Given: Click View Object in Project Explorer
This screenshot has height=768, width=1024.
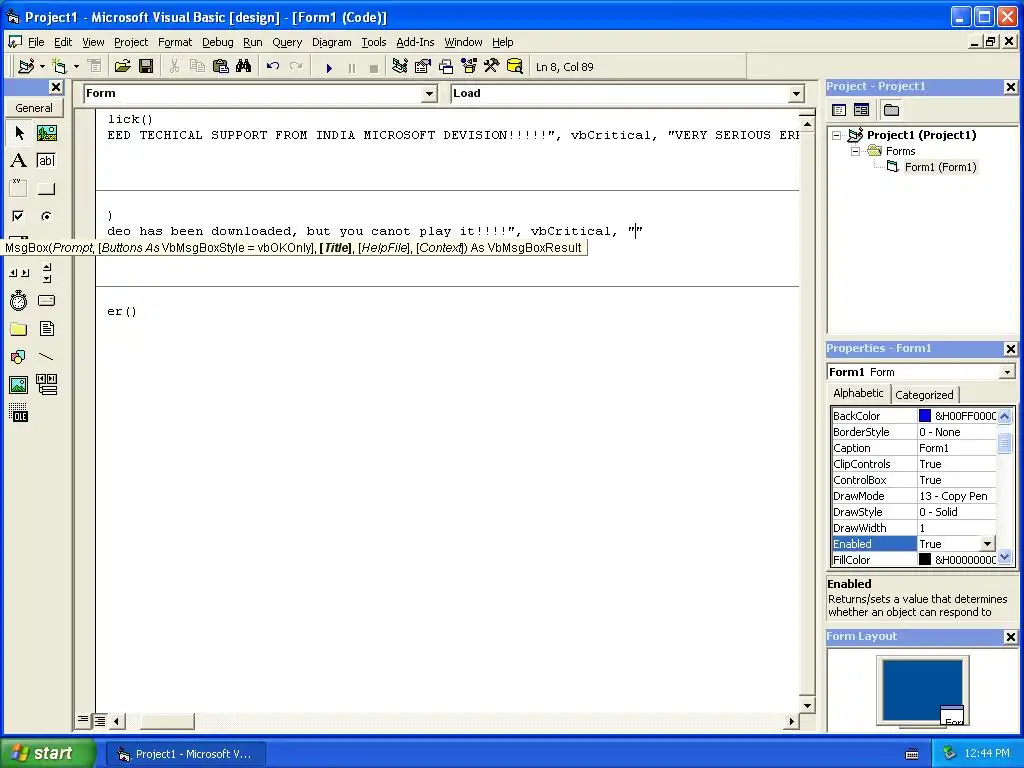Looking at the screenshot, I should click(861, 110).
